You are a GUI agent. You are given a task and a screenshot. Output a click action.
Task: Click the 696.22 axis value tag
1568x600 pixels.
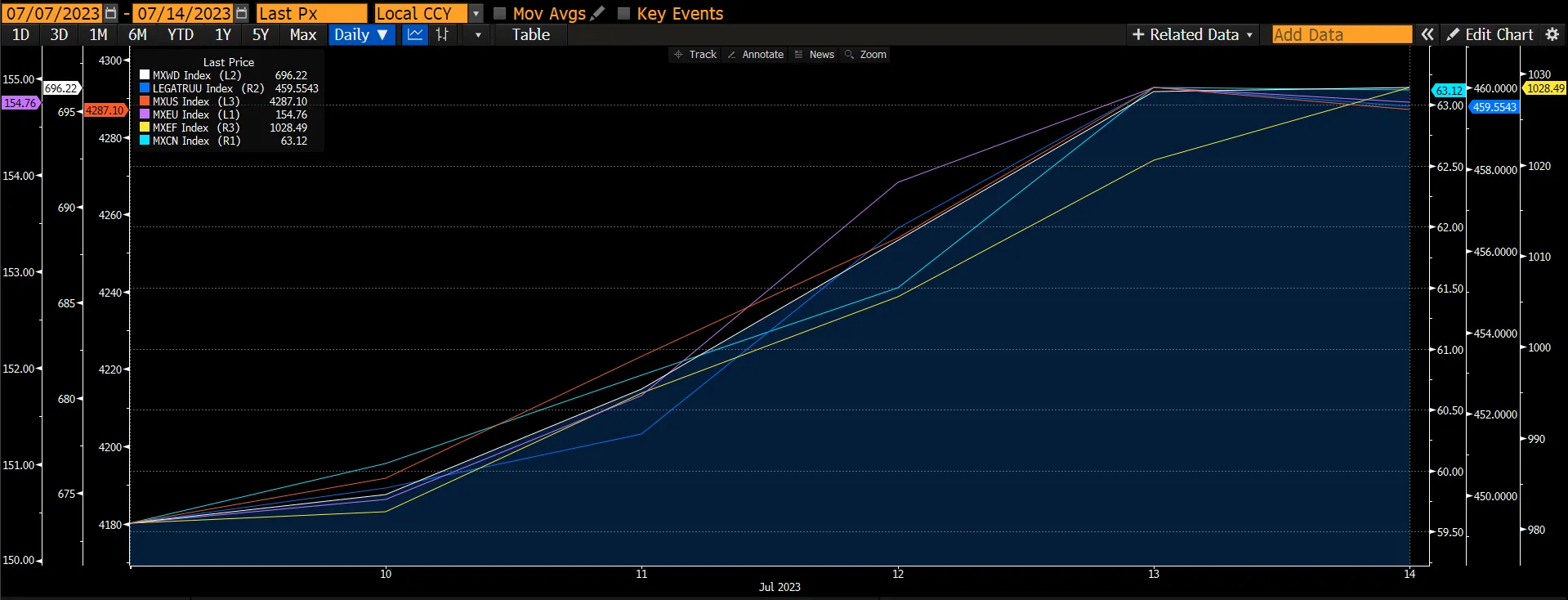pos(61,88)
